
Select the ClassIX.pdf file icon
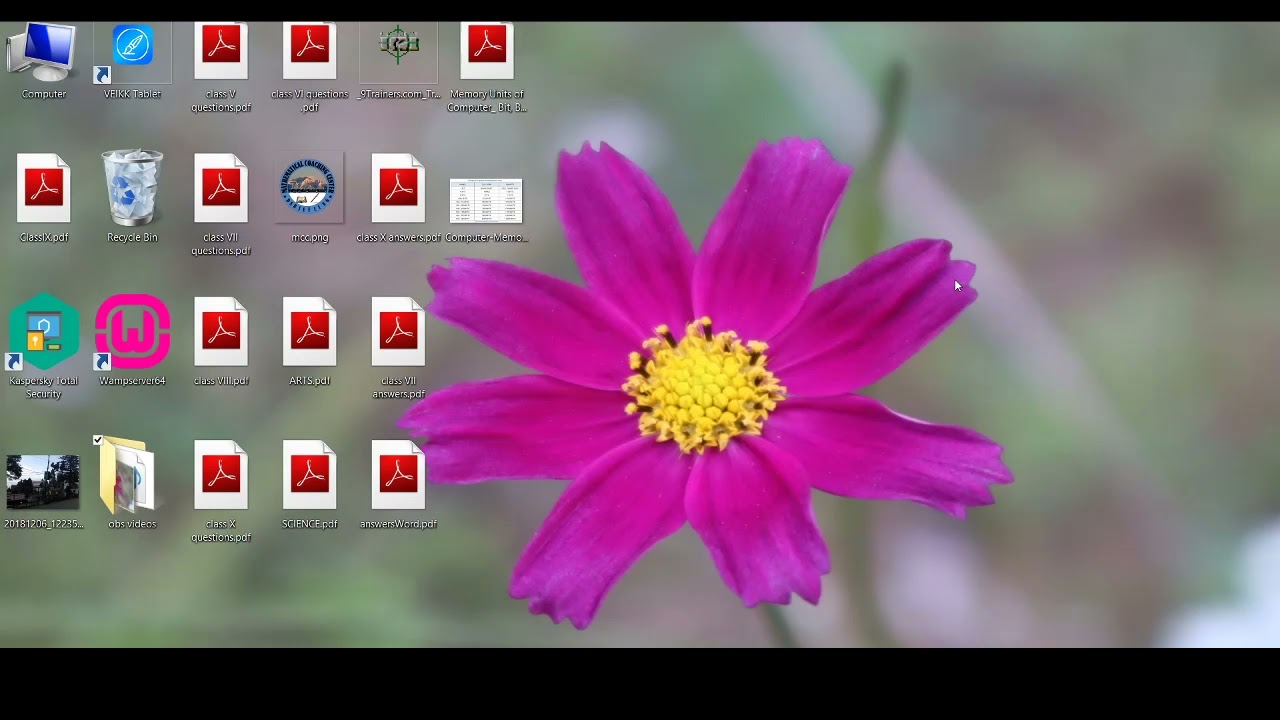44,188
